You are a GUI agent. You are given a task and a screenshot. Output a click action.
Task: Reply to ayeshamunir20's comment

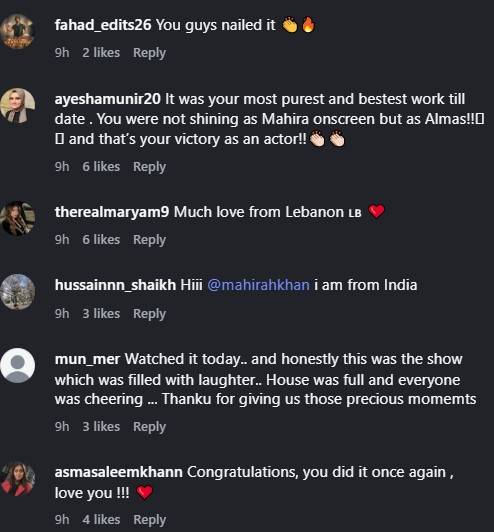tap(149, 167)
